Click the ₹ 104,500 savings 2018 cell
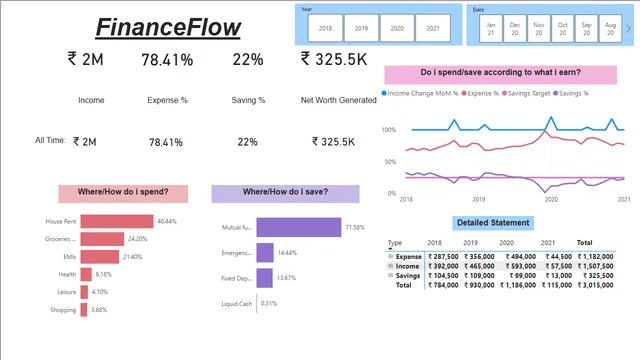Screen dimensions: 640x360 coord(443,276)
